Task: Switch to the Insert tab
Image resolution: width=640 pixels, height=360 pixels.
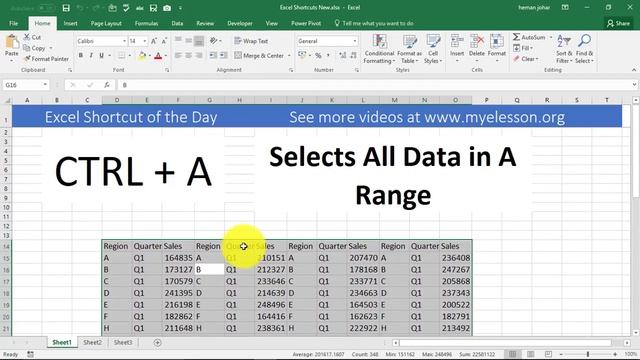Action: [70, 23]
